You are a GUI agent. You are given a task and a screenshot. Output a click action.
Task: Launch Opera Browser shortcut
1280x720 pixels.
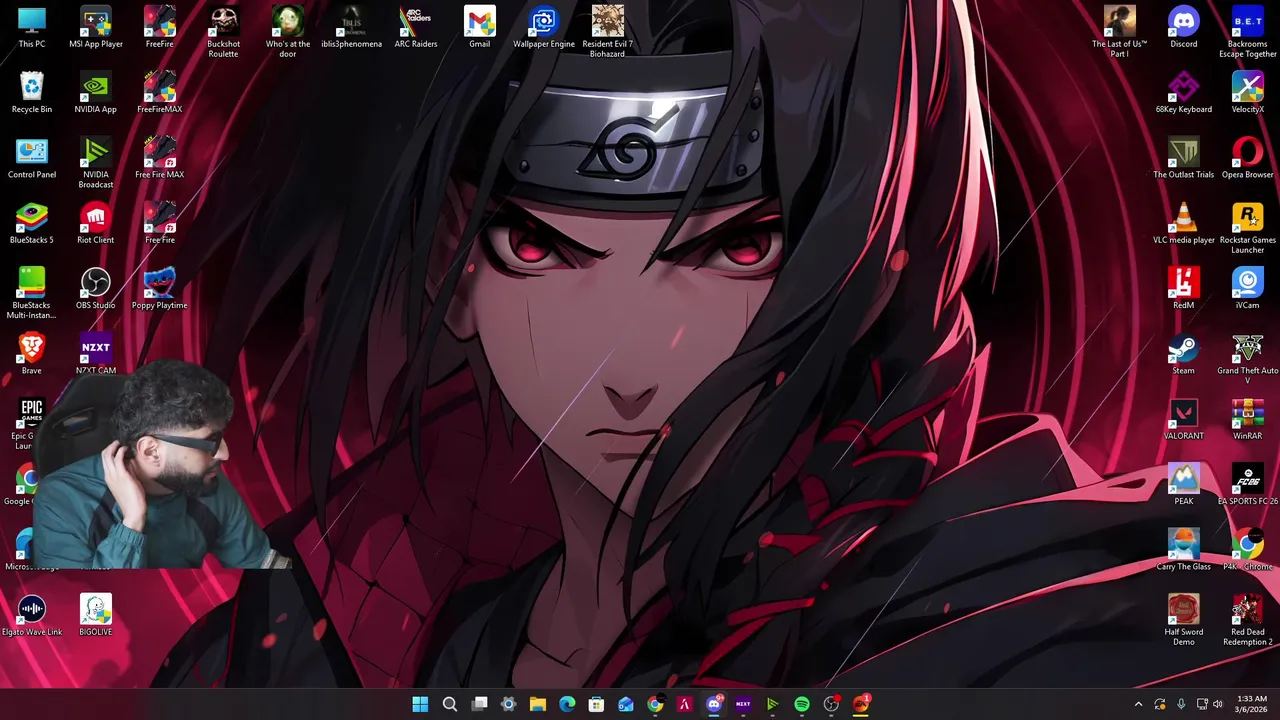[1248, 158]
